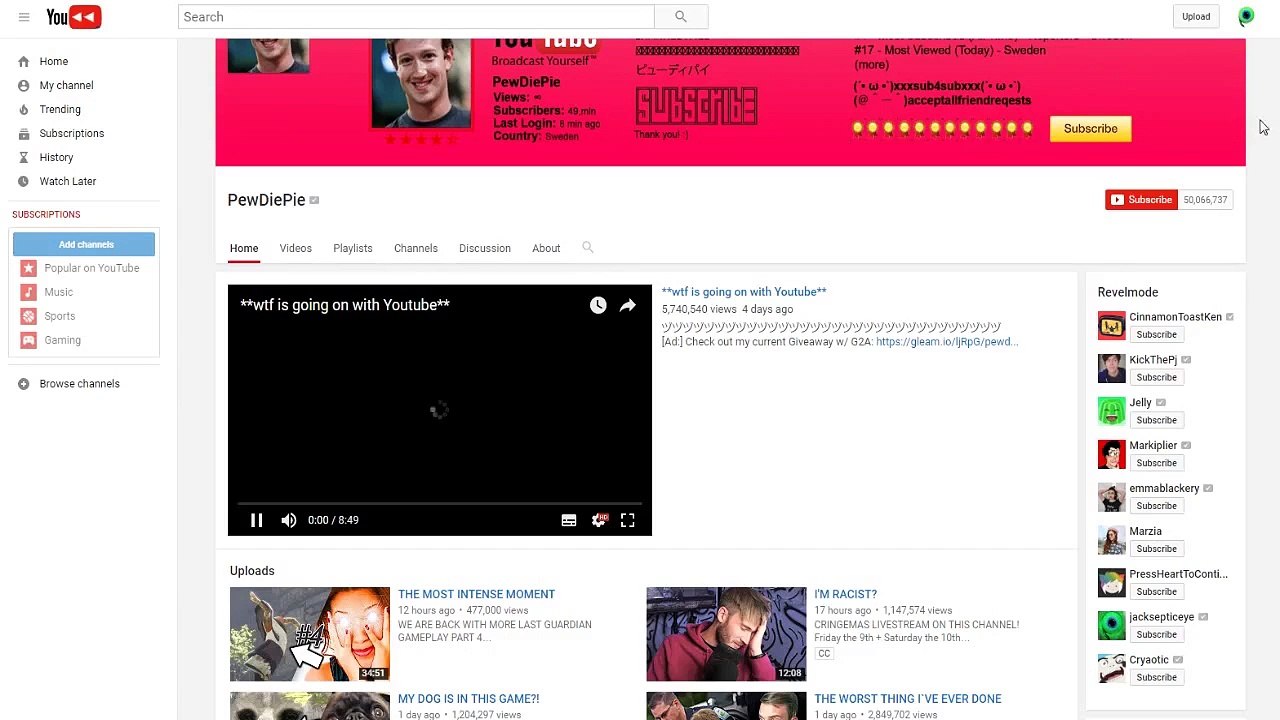View the About tab
This screenshot has height=720, width=1280.
point(546,248)
